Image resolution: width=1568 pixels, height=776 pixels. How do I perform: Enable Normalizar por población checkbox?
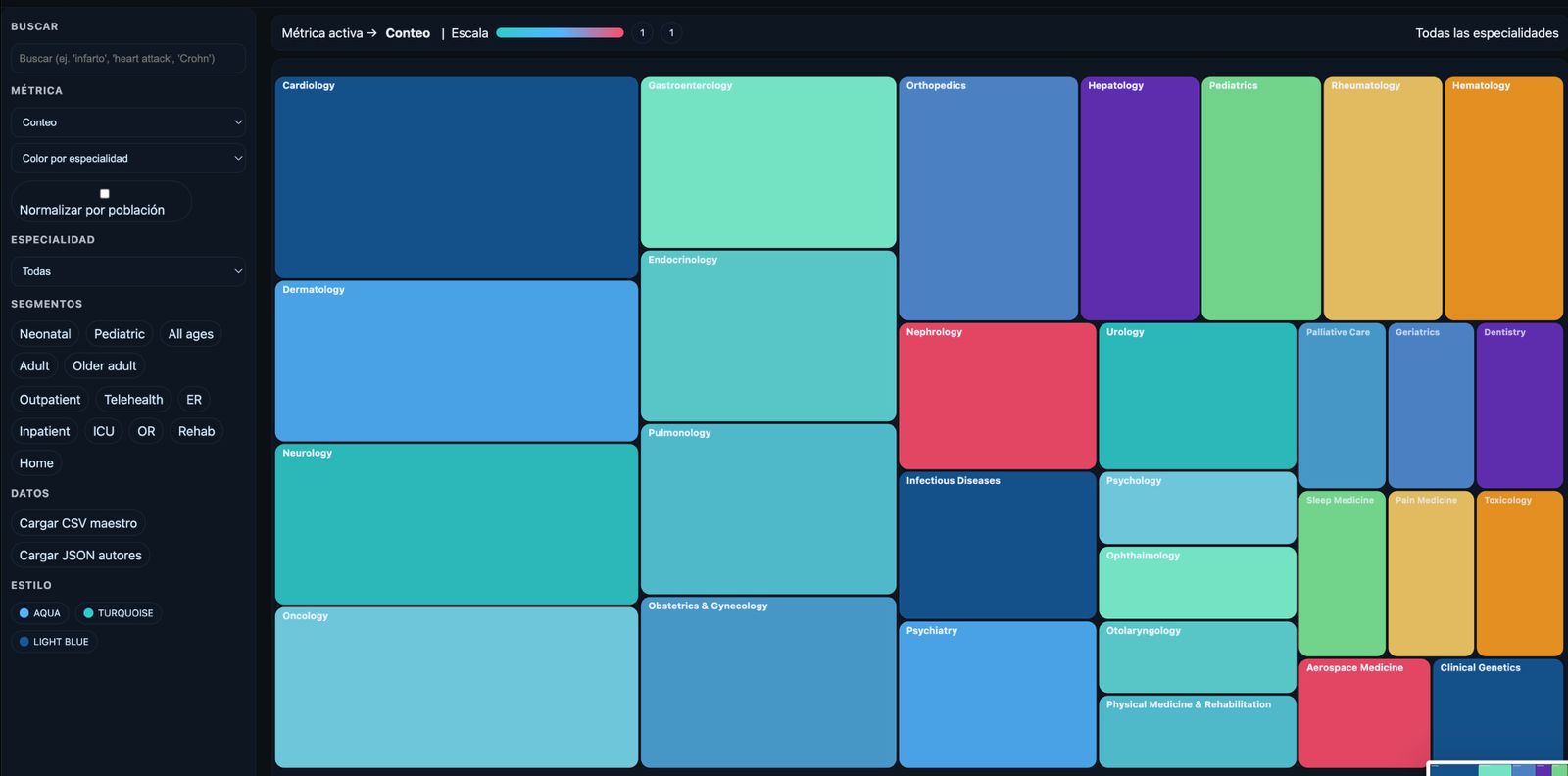tap(105, 194)
